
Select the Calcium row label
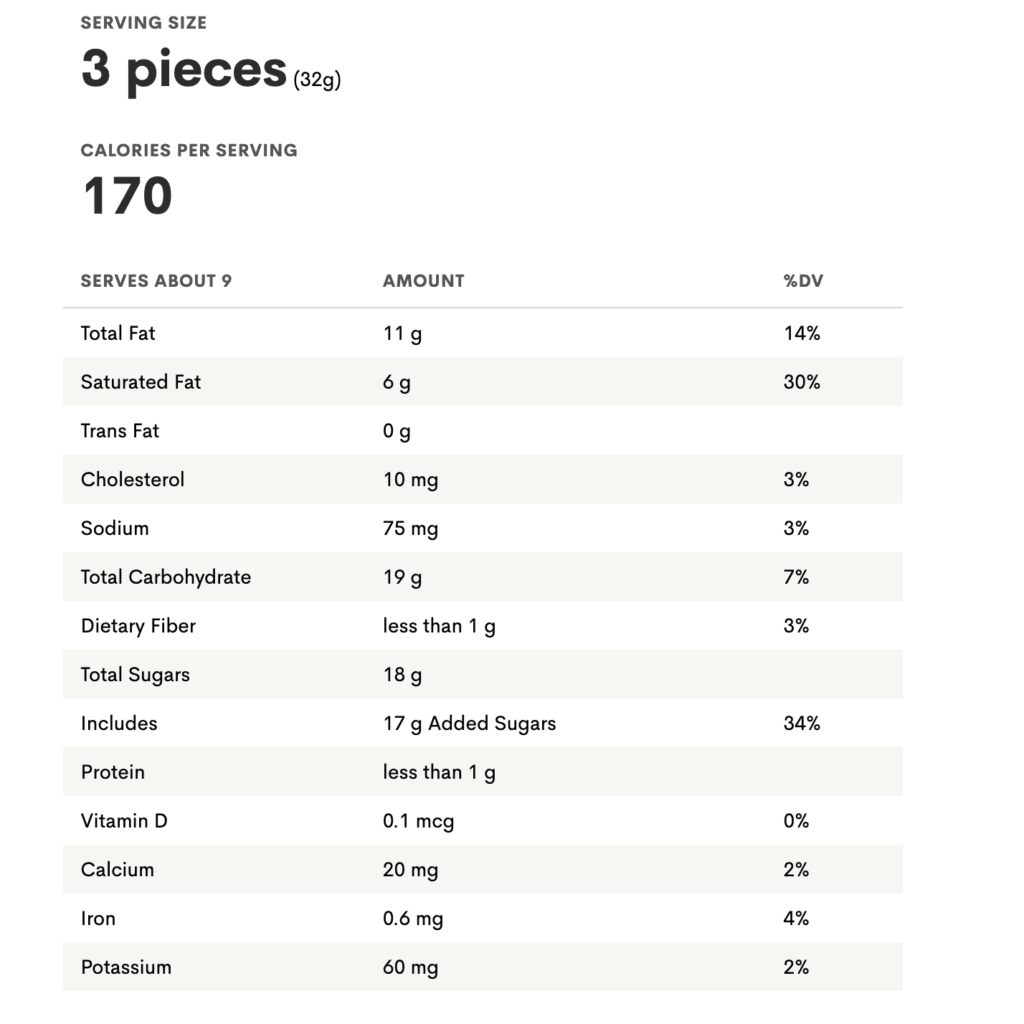point(118,870)
